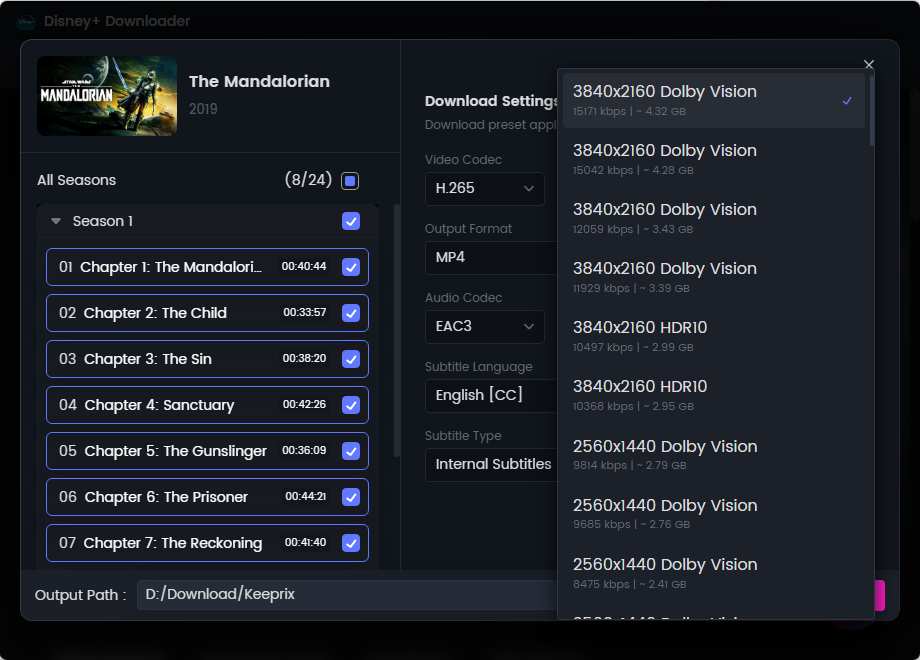
Task: Open the Video Codec H.265 dropdown
Action: point(485,188)
